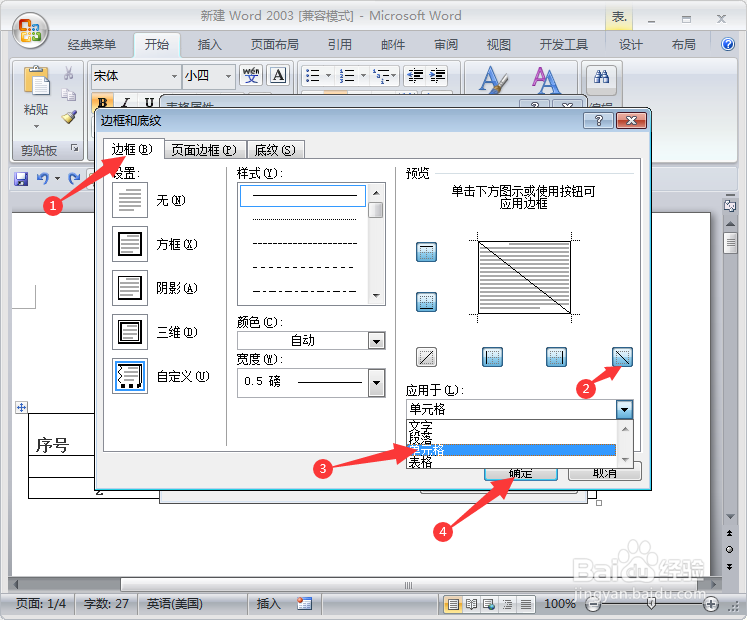The height and width of the screenshot is (620, 747).
Task: Click the zoom out minus button
Action: (593, 604)
